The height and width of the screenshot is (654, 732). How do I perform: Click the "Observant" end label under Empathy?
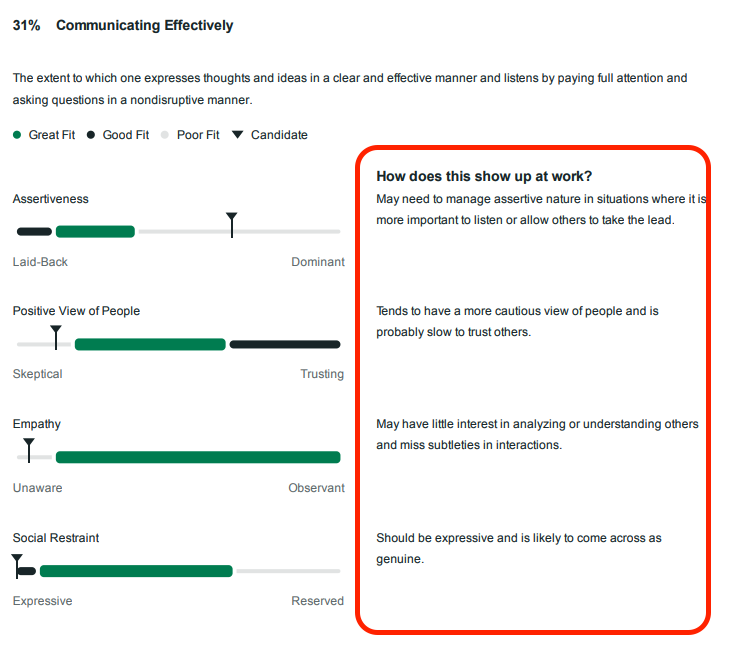click(x=316, y=488)
